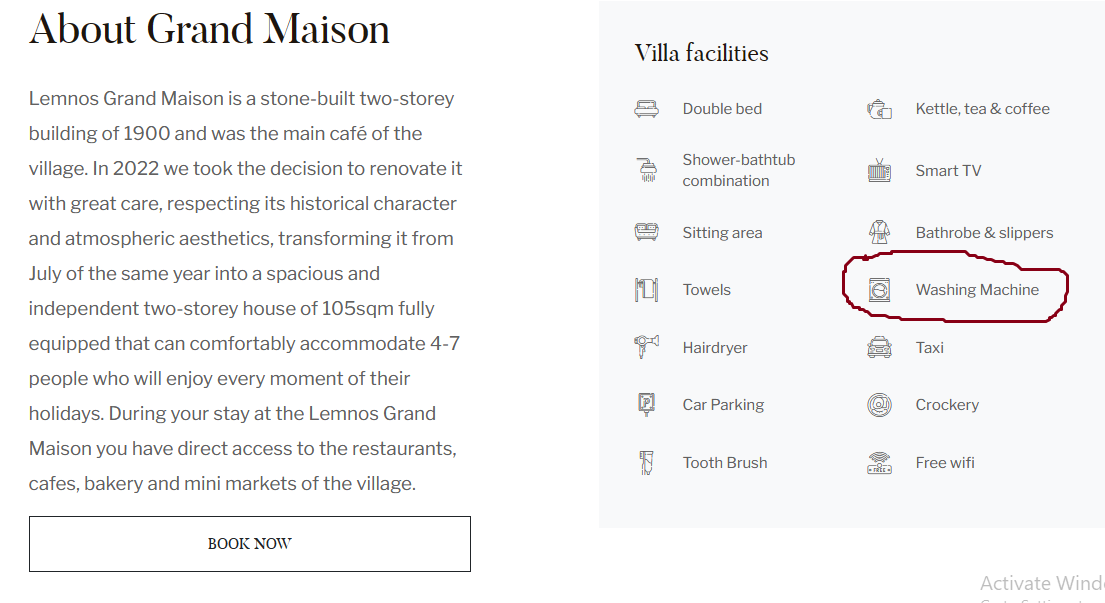Click the Villa facilities heading

(x=701, y=53)
